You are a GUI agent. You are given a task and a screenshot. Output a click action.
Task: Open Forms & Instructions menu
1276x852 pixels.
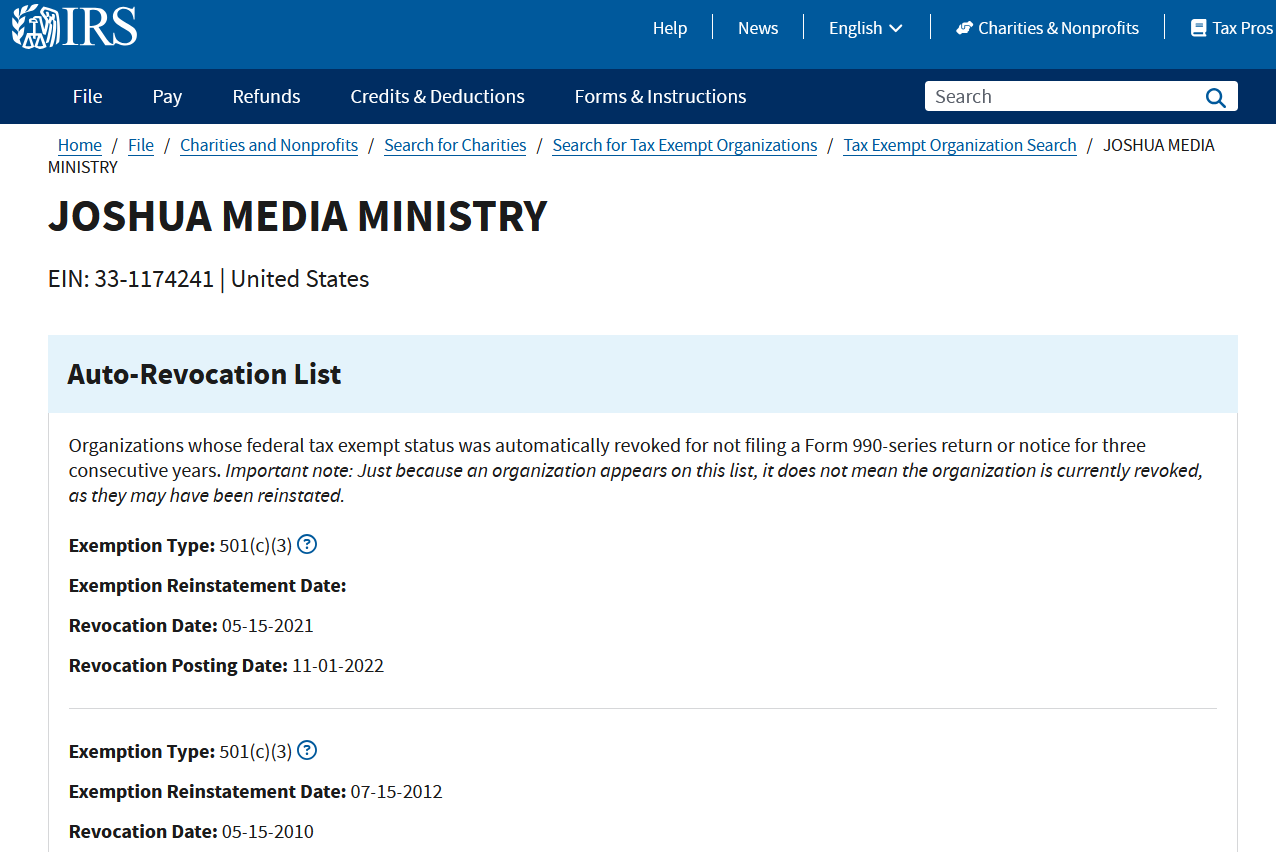660,96
